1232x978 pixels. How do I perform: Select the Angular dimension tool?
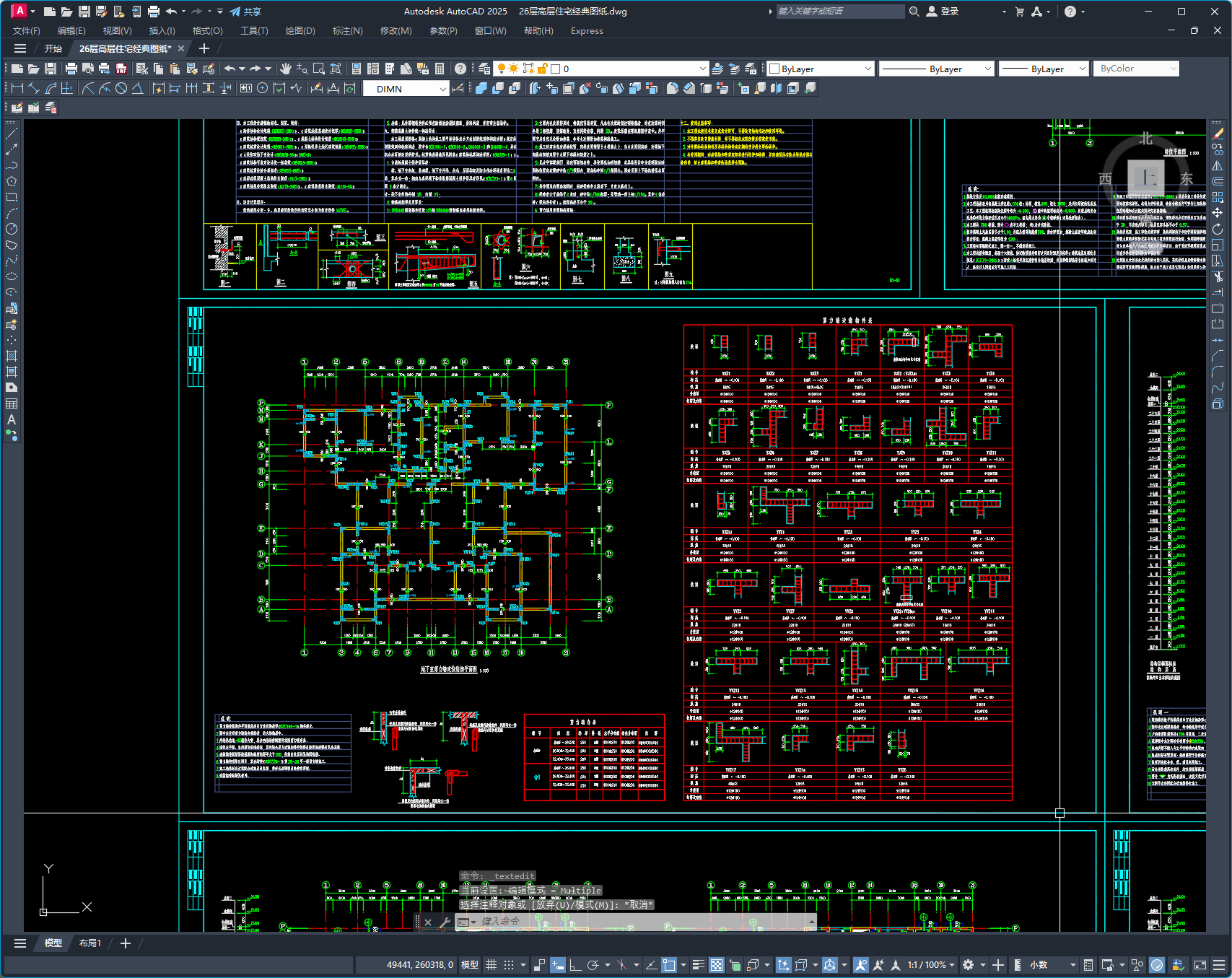[137, 88]
